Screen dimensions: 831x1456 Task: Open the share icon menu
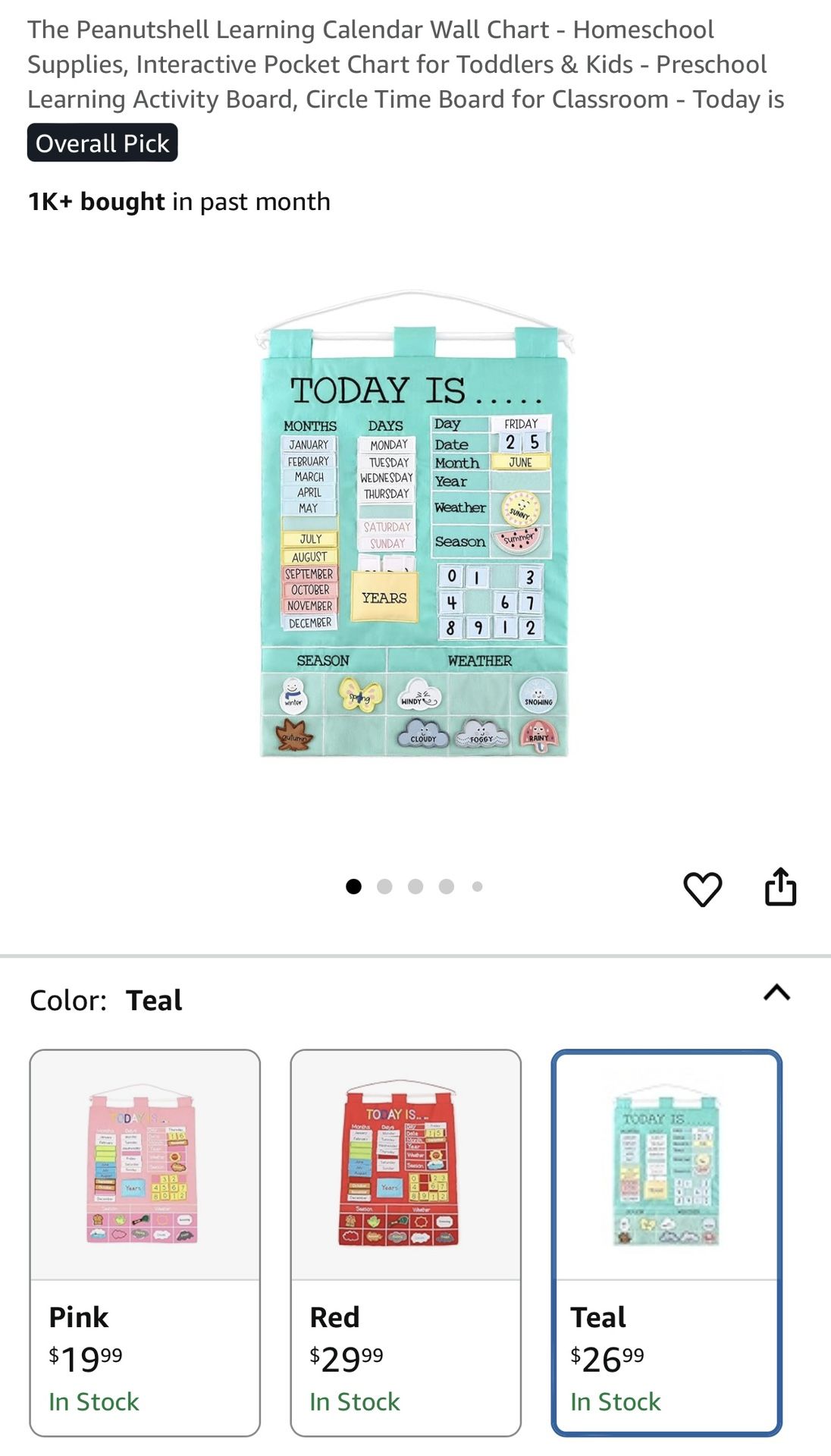pyautogui.click(x=780, y=886)
